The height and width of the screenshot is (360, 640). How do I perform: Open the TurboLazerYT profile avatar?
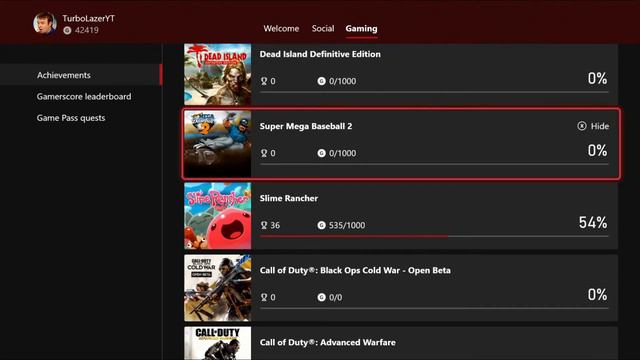(x=45, y=23)
